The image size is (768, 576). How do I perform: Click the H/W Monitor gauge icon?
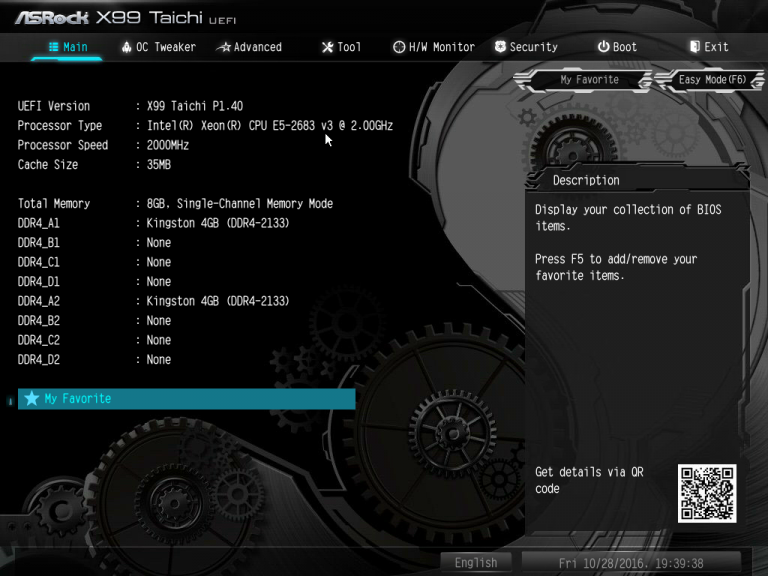click(399, 47)
